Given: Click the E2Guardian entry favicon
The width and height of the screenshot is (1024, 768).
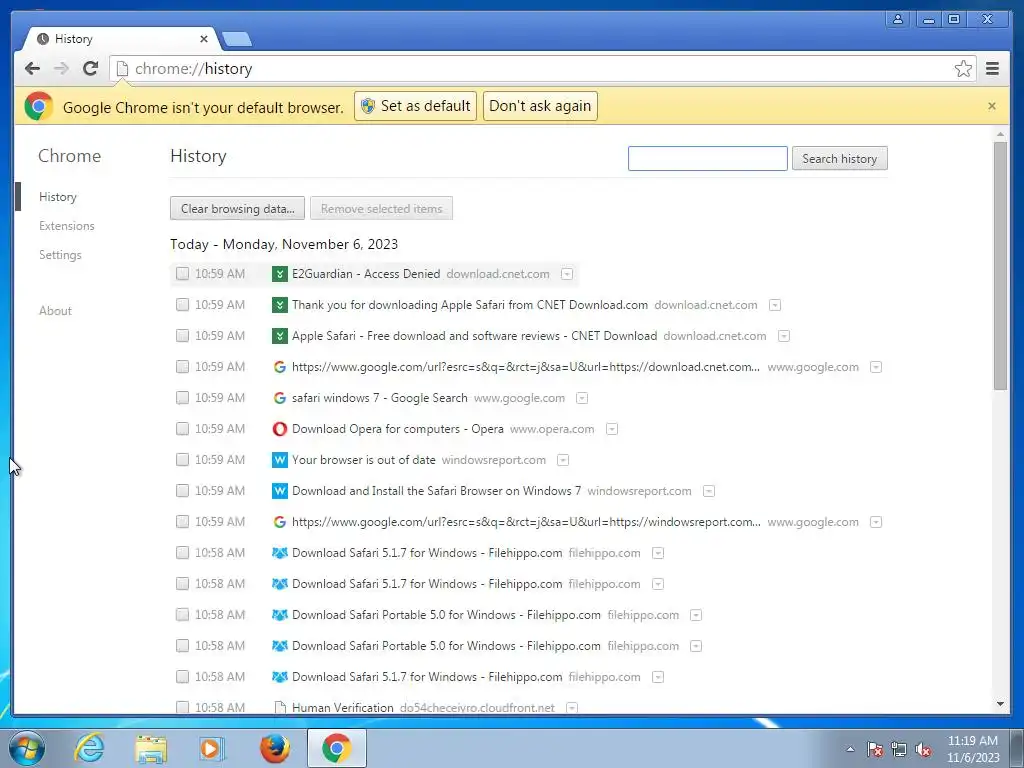Looking at the screenshot, I should [x=280, y=274].
